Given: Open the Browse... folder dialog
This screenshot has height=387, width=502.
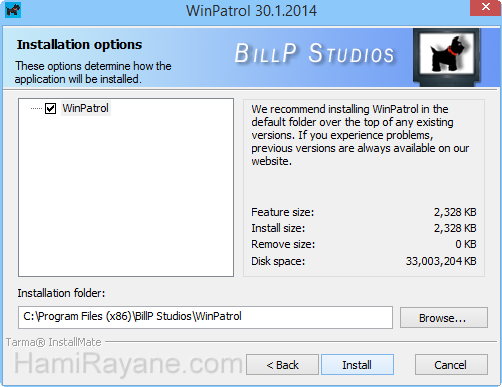Looking at the screenshot, I should [444, 318].
